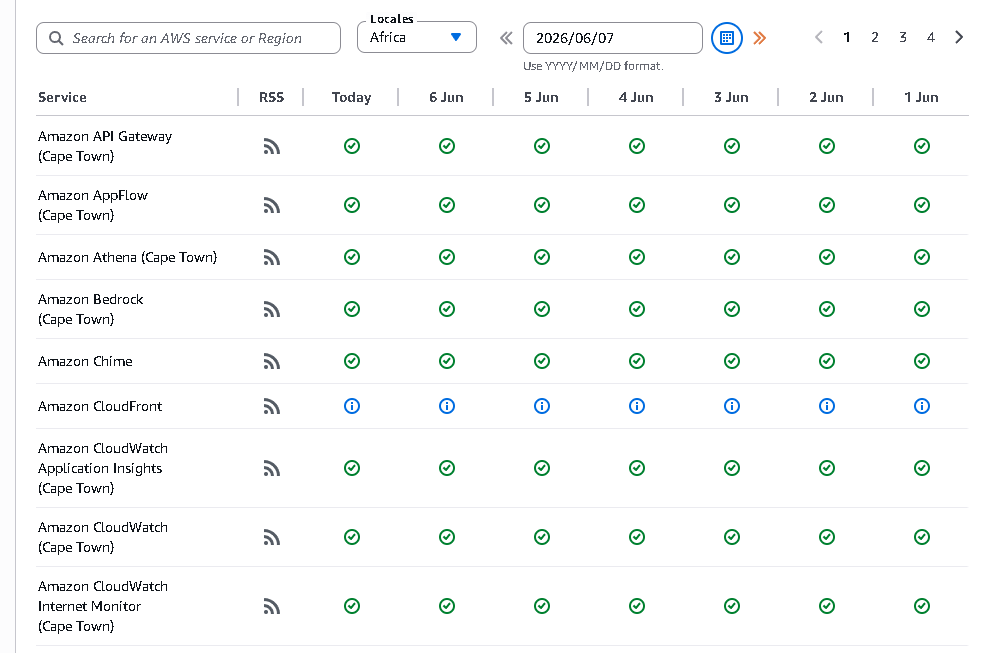Focus the AWS service or Region search field
The width and height of the screenshot is (989, 653).
(189, 38)
